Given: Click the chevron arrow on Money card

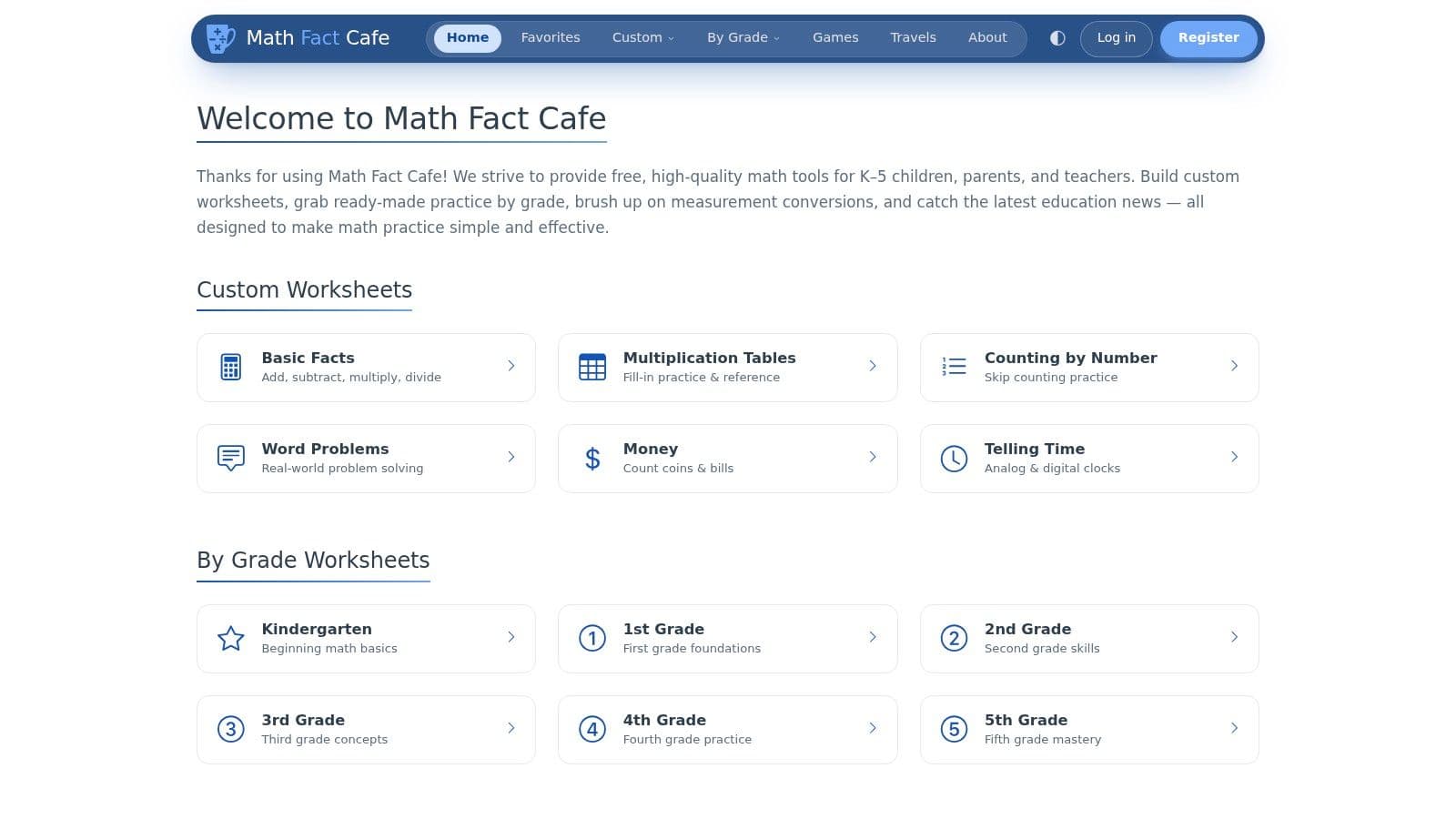Looking at the screenshot, I should [873, 457].
